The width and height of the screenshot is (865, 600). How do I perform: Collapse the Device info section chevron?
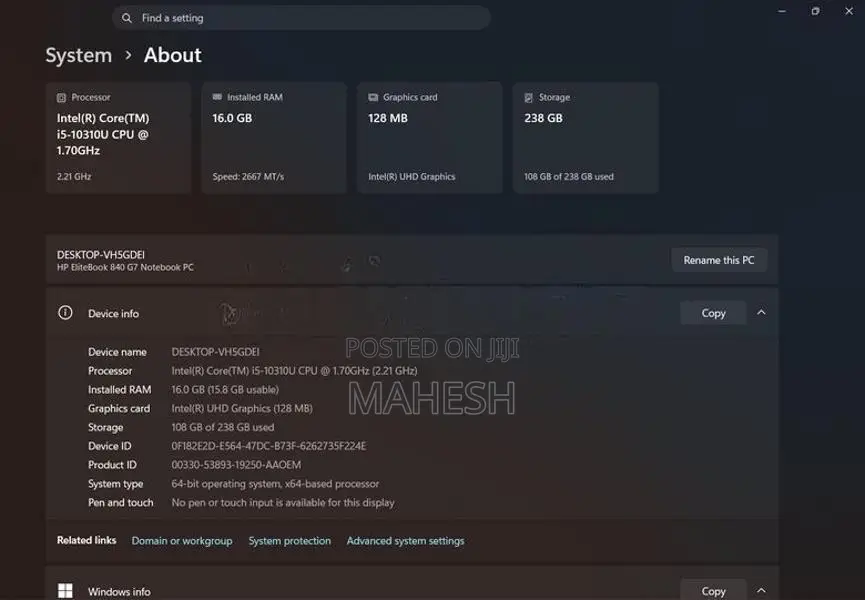[761, 313]
